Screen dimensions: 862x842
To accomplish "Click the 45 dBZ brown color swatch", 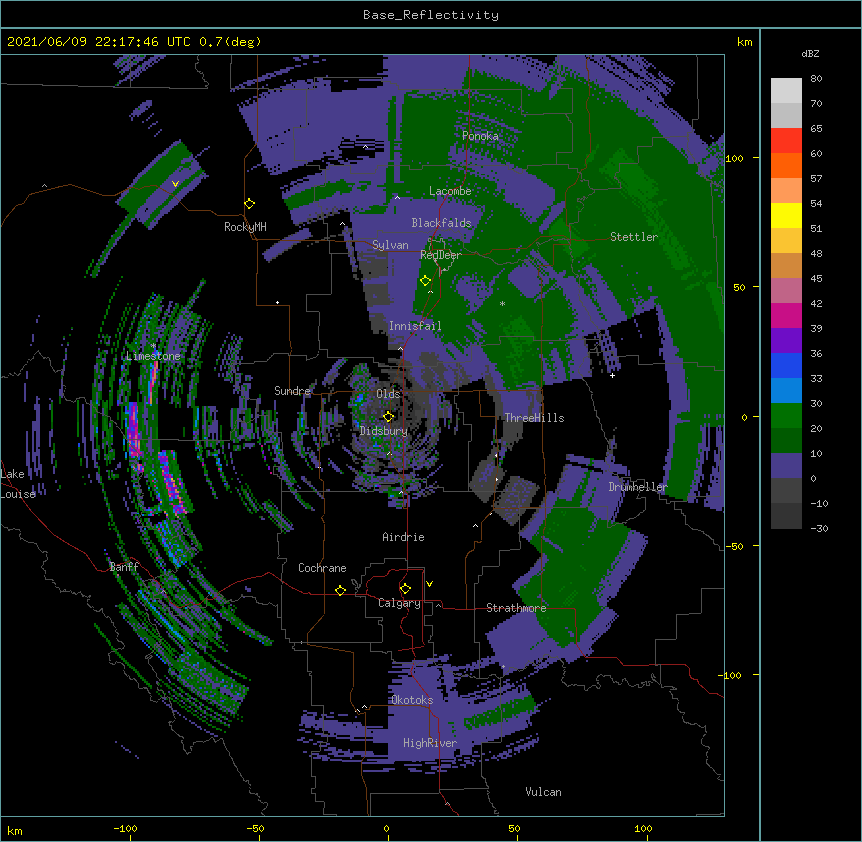I will (786, 265).
